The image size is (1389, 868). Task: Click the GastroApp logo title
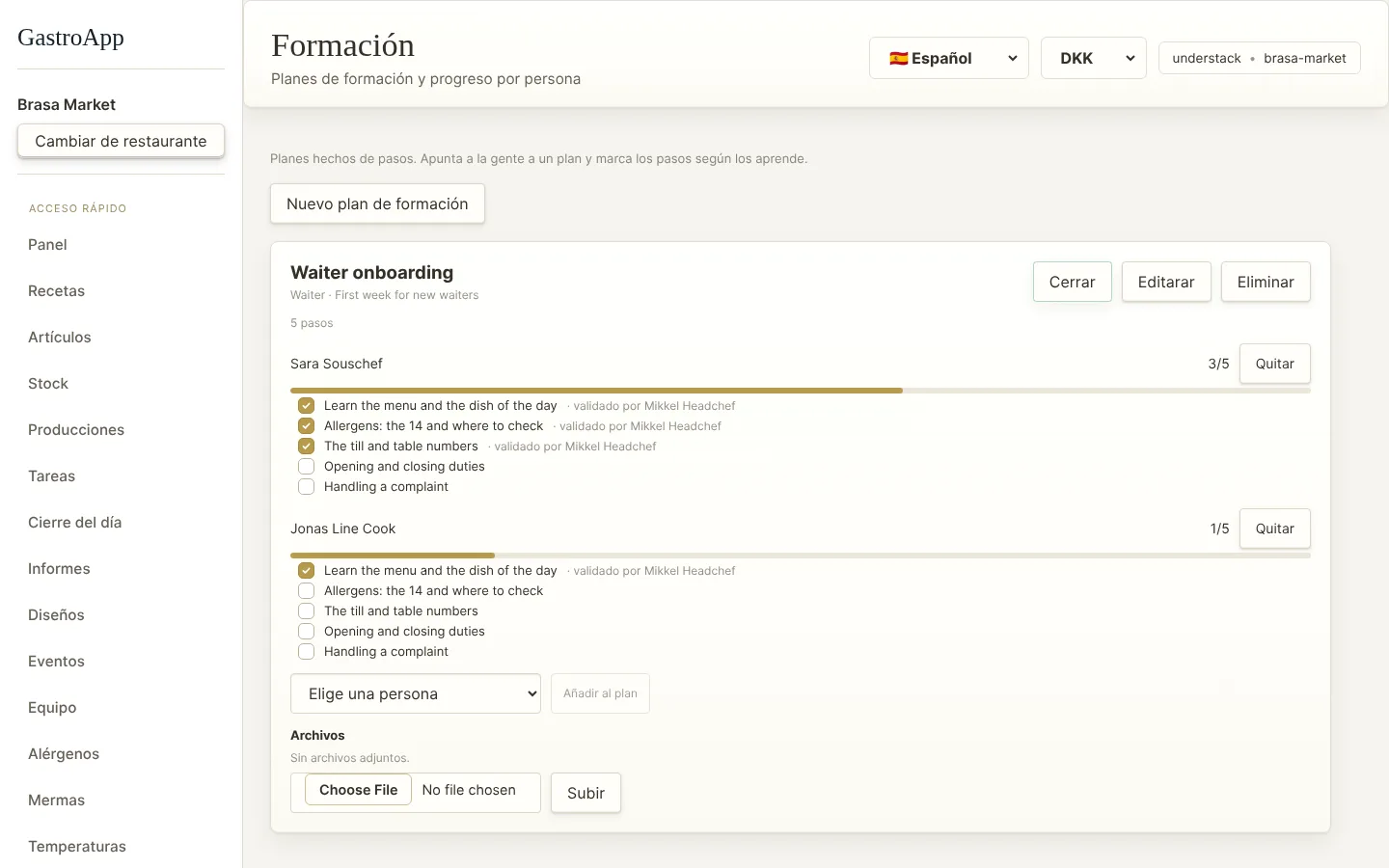coord(70,38)
